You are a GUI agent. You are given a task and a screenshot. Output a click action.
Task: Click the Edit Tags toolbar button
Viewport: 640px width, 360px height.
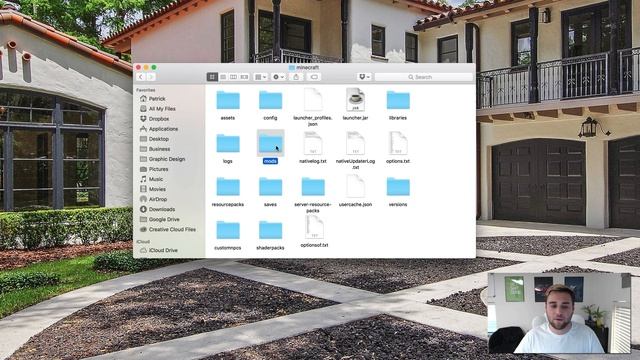[314, 77]
